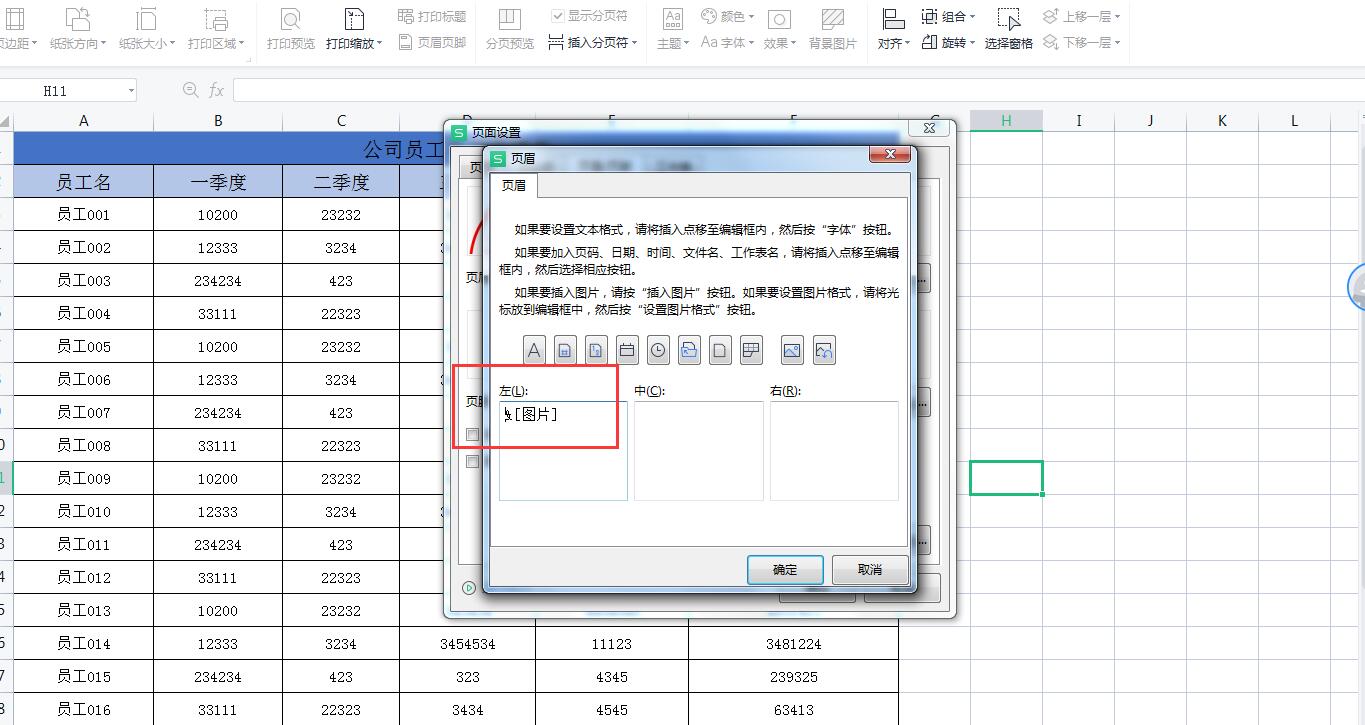Image resolution: width=1365 pixels, height=725 pixels.
Task: Click the Font (A) button in header dialog
Action: coord(534,350)
